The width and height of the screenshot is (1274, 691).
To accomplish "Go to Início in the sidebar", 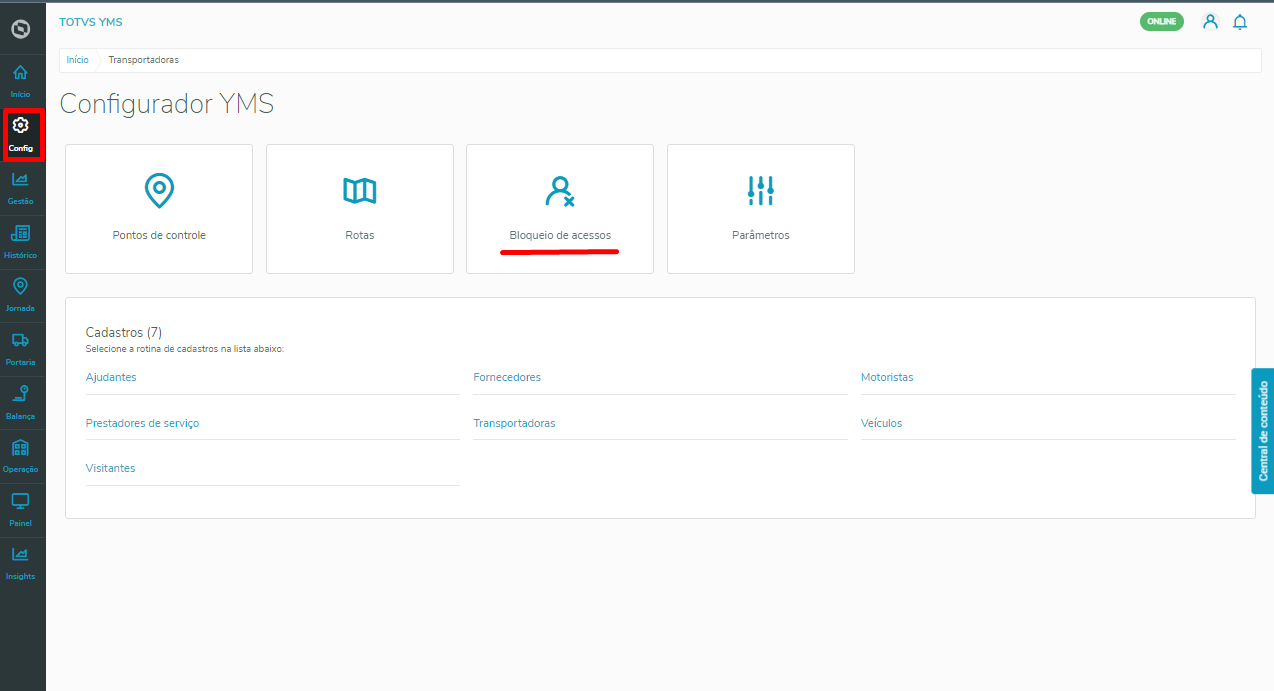I will coord(20,81).
